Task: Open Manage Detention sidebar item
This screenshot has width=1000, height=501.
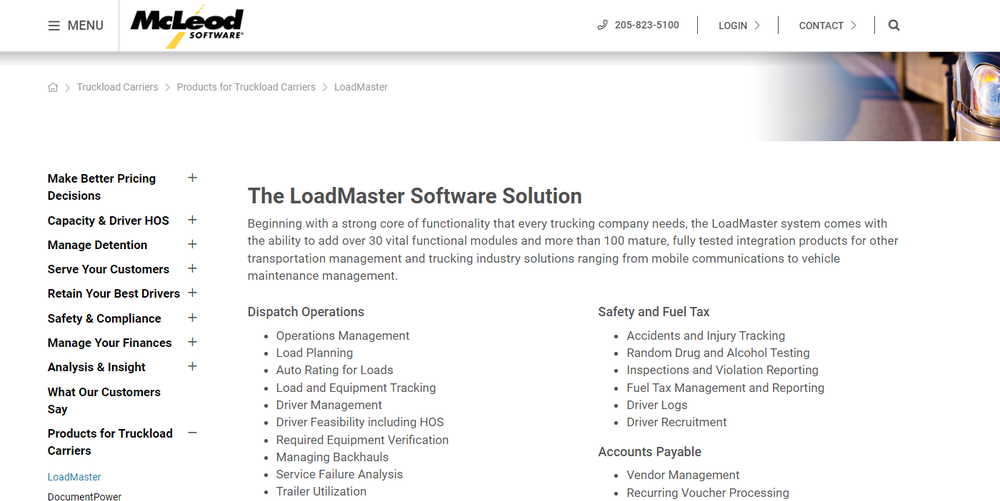Action: click(x=97, y=245)
